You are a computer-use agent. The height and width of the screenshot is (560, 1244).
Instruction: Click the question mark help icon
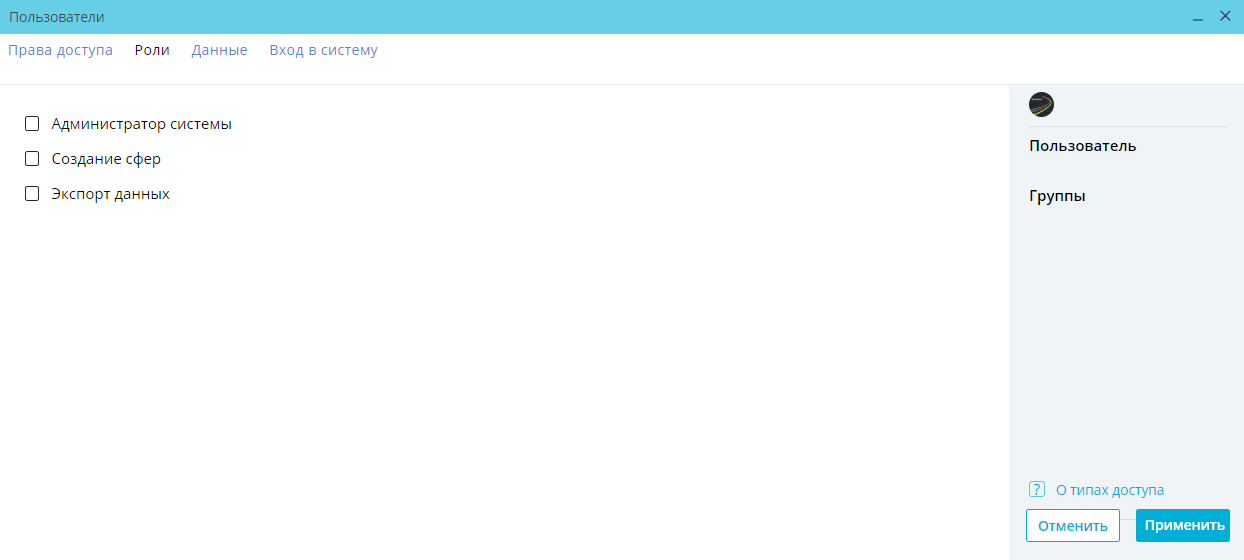(x=1037, y=490)
